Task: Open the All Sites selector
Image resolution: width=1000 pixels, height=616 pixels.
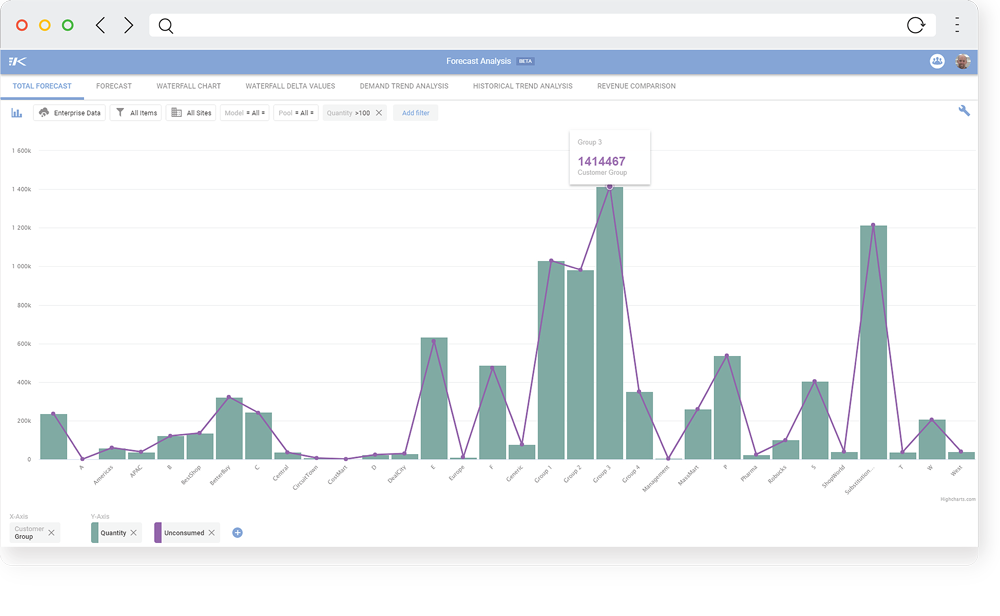Action: 191,112
